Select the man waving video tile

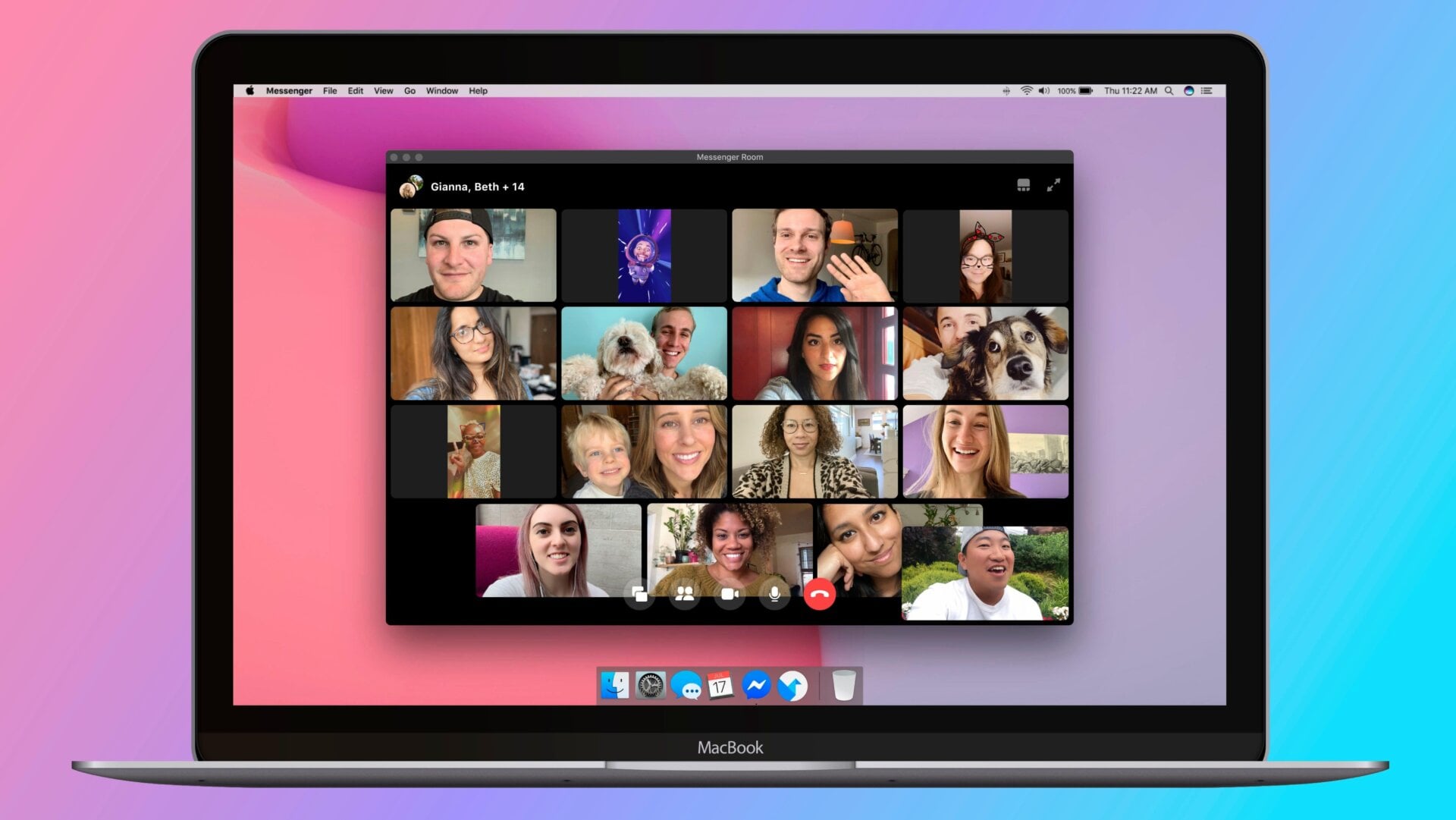click(x=814, y=256)
